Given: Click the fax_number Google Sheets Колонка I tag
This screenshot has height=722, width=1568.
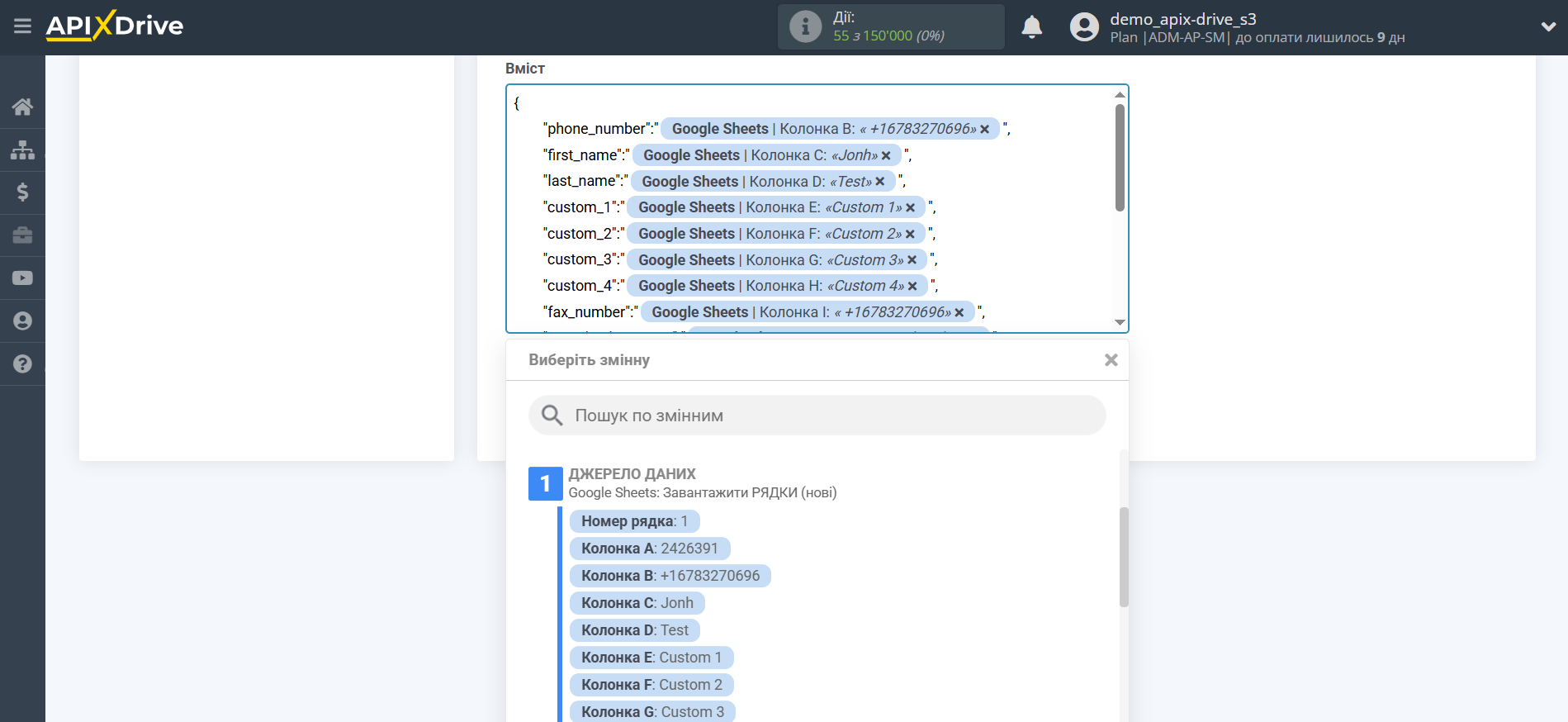Looking at the screenshot, I should 808,312.
